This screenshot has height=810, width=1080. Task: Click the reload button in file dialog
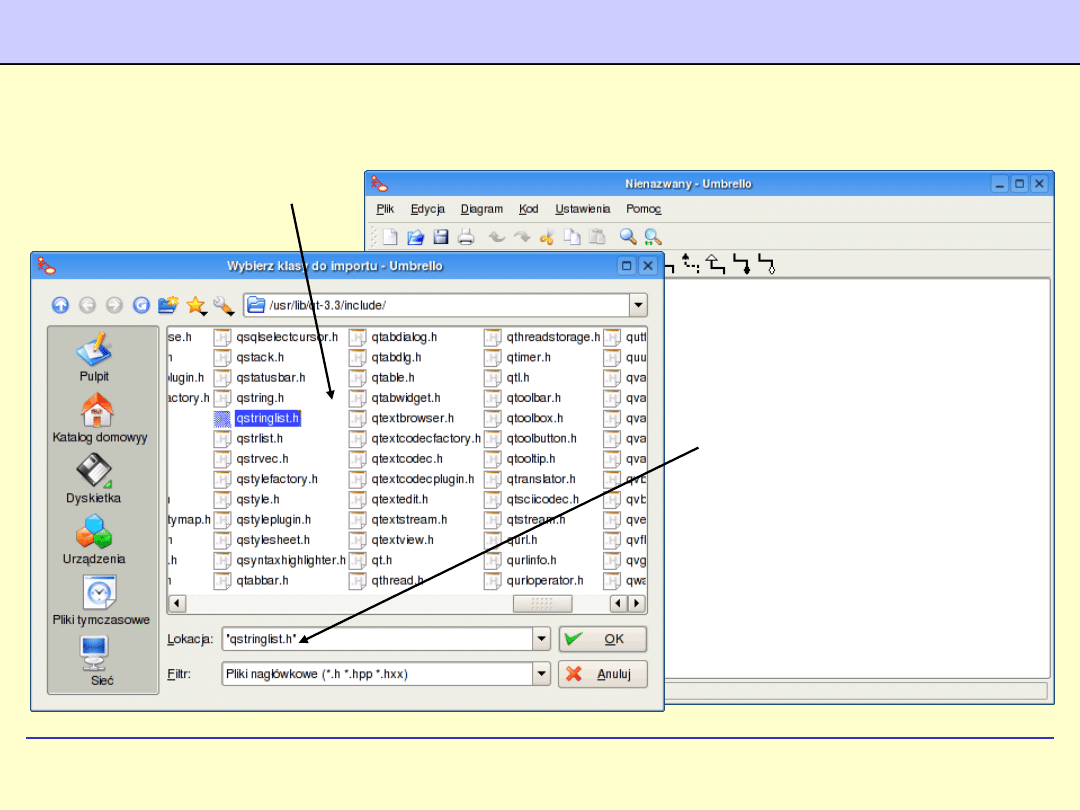pyautogui.click(x=141, y=305)
